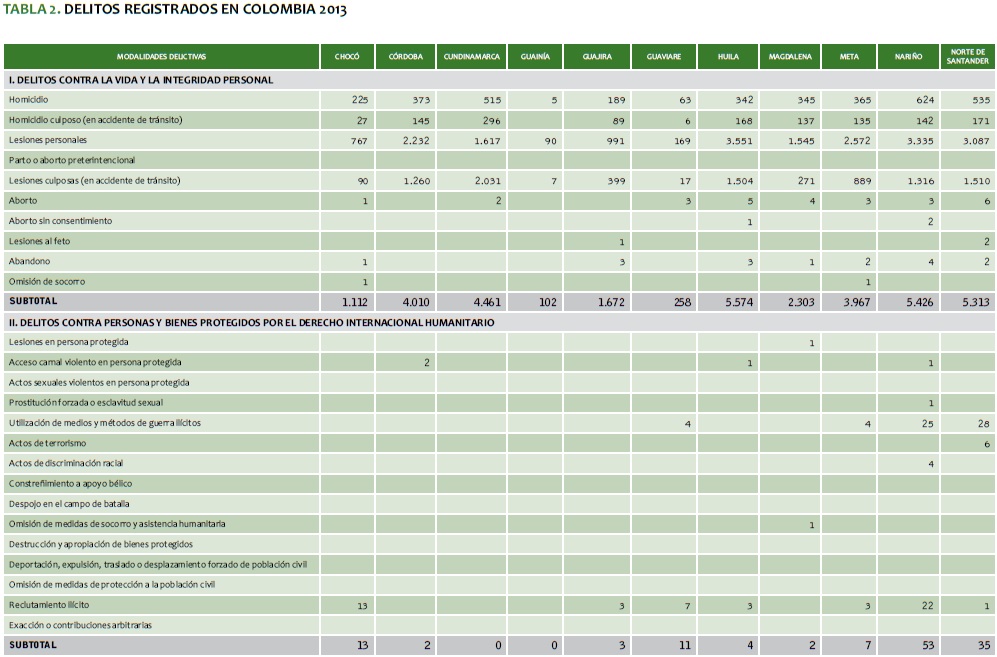The width and height of the screenshot is (997, 657).
Task: Click Nariño second subtotal value 53
Action: tap(926, 646)
